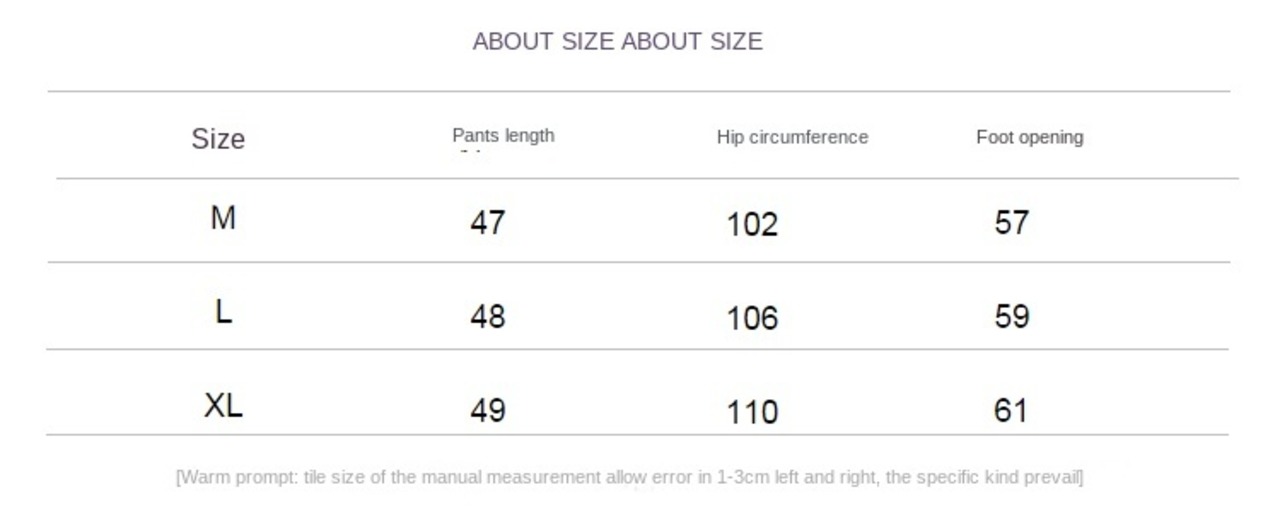Select hip circumference value 106

(x=752, y=319)
